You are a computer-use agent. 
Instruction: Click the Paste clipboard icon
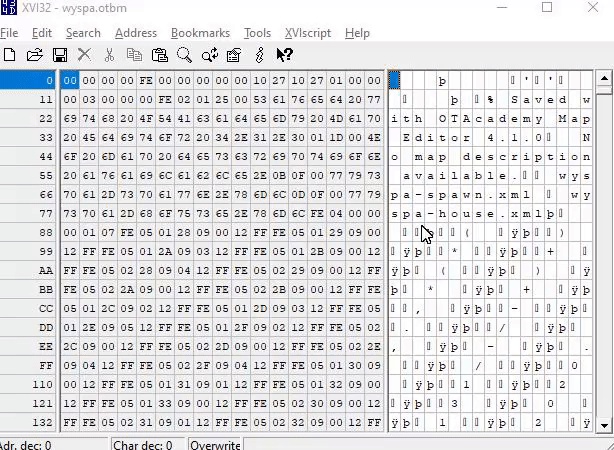pyautogui.click(x=159, y=55)
